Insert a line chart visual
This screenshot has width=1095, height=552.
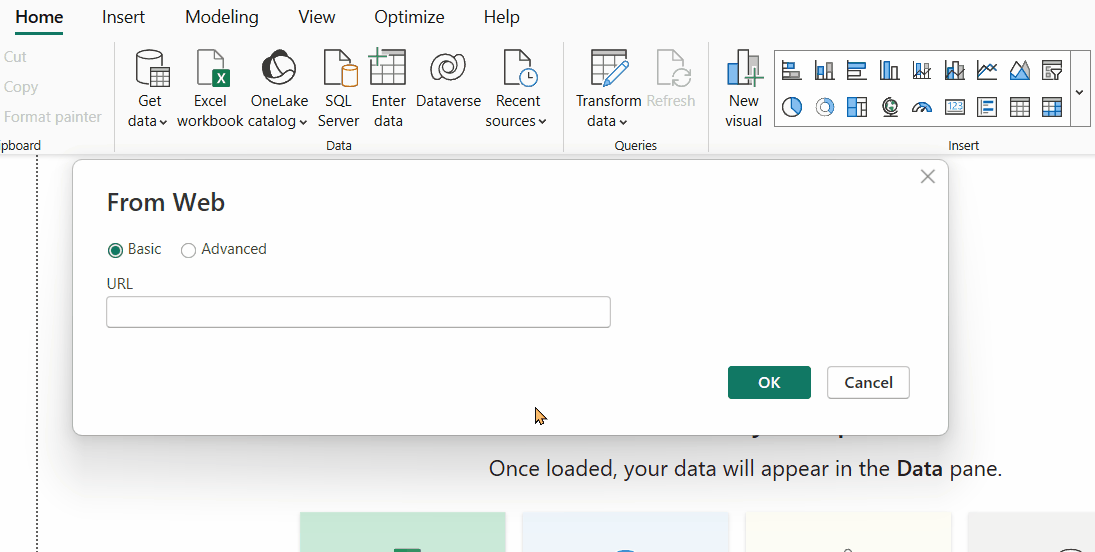987,70
